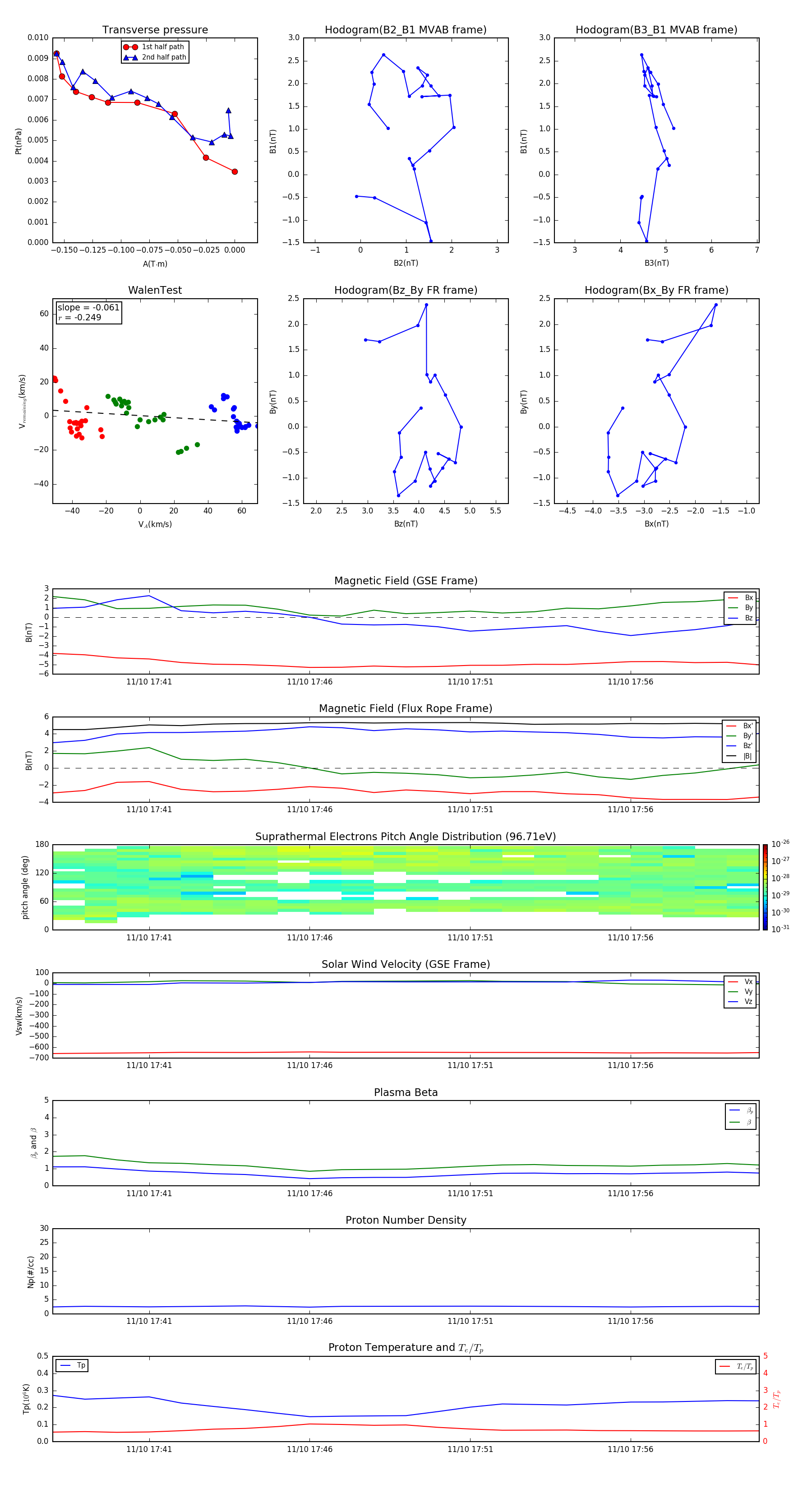Screen dimensions: 812x1489
Task: Click the "Vsw(km/s)" y-axis label
Action: (x=18, y=1016)
